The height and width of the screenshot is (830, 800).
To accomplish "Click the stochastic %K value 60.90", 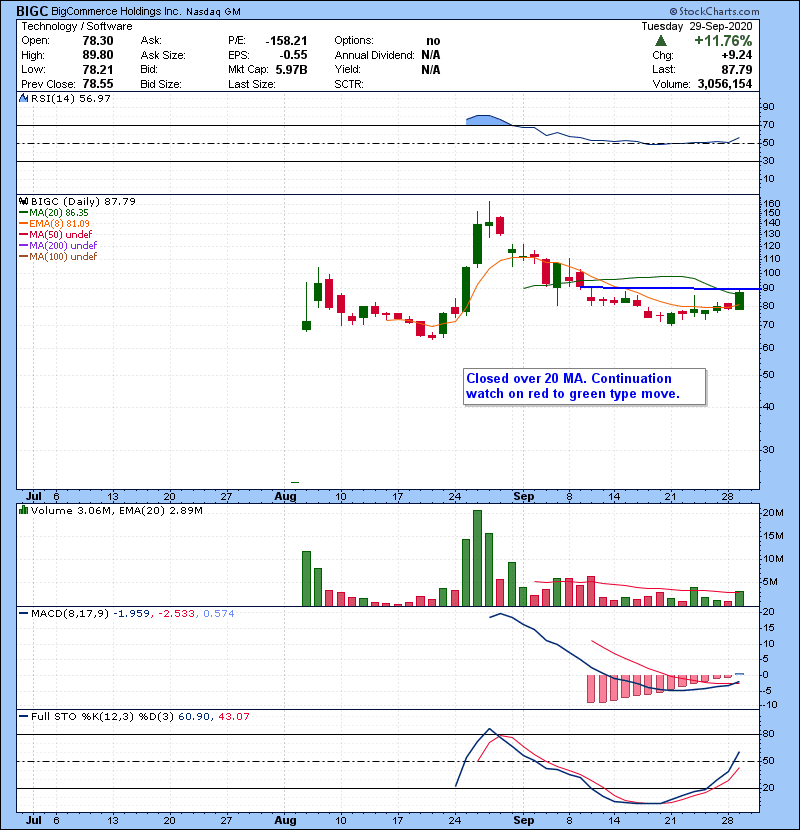I will (x=193, y=716).
